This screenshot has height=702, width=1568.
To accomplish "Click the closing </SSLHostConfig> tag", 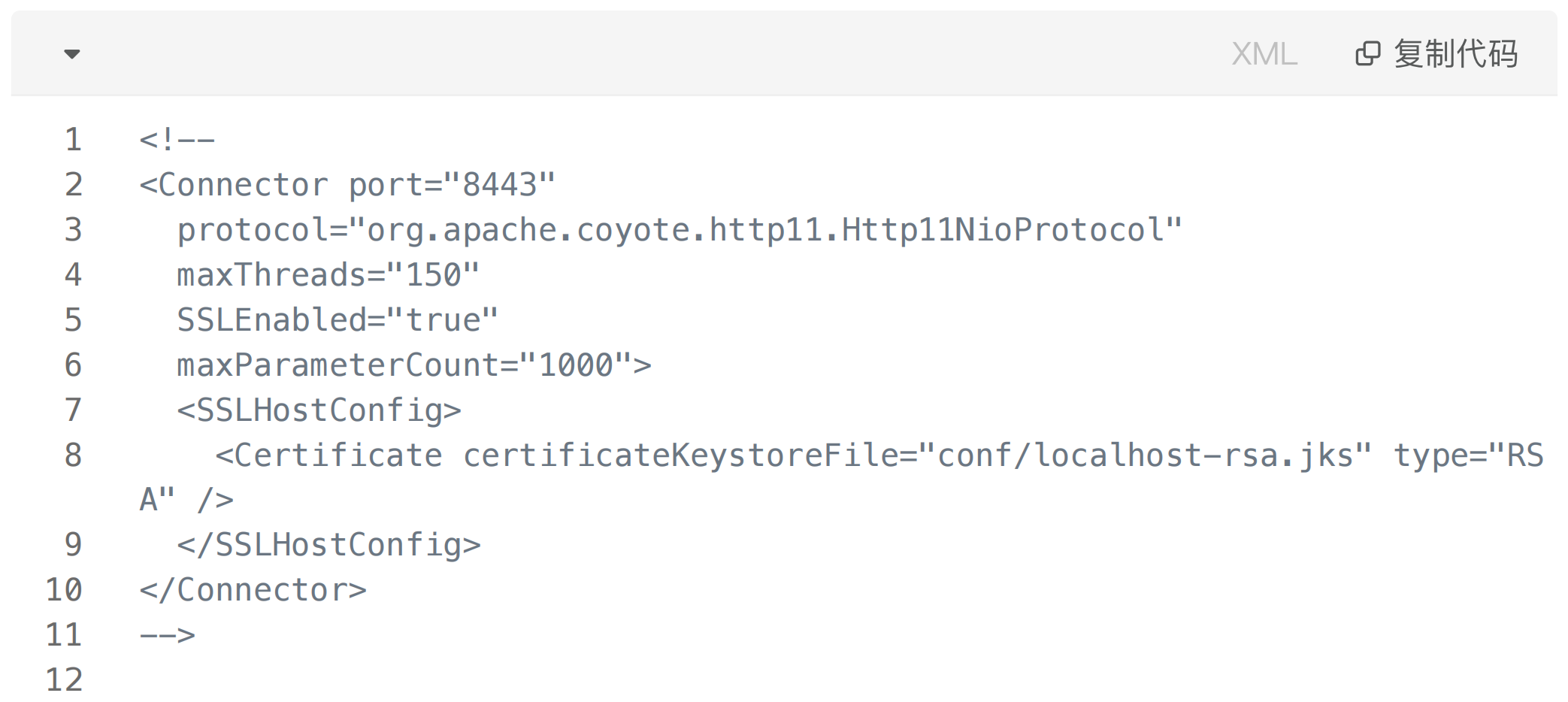I will (x=328, y=545).
